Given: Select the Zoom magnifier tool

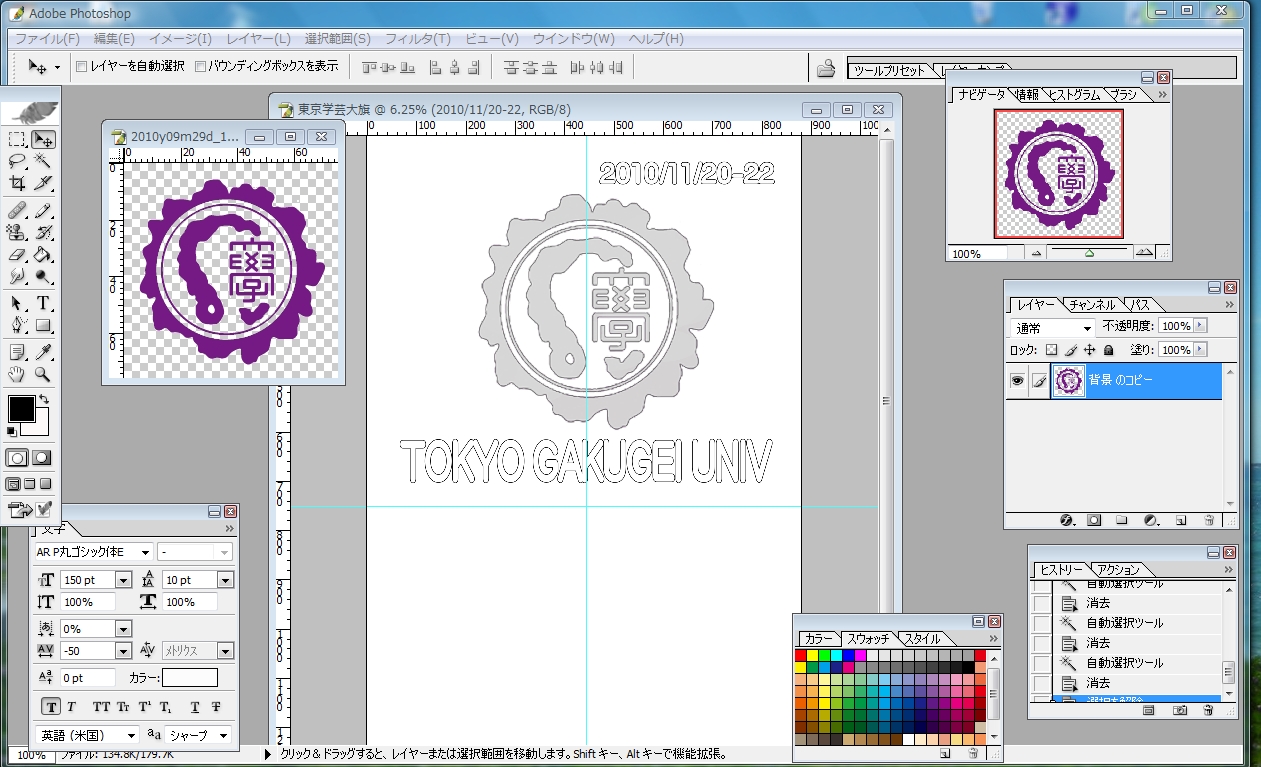Looking at the screenshot, I should click(x=43, y=374).
